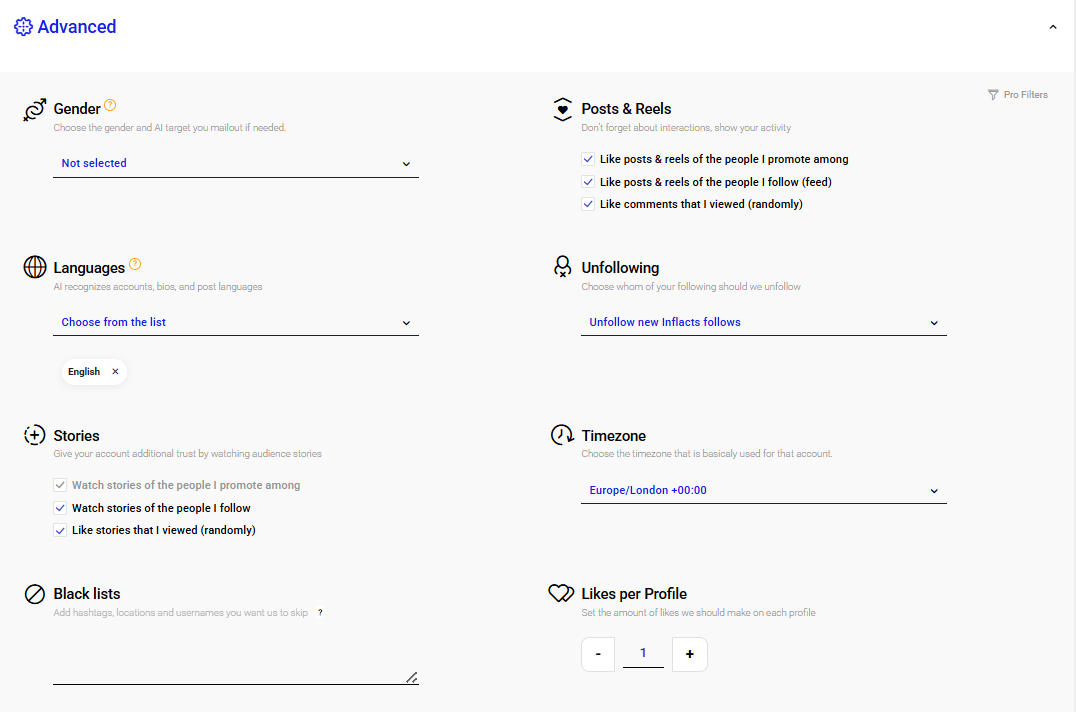Image resolution: width=1076 pixels, height=712 pixels.
Task: Click the Languages globe icon
Action: click(35, 267)
